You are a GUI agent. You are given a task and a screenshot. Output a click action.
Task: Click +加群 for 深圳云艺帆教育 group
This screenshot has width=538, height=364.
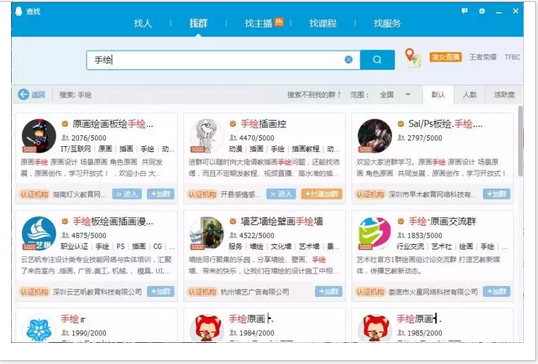point(161,292)
